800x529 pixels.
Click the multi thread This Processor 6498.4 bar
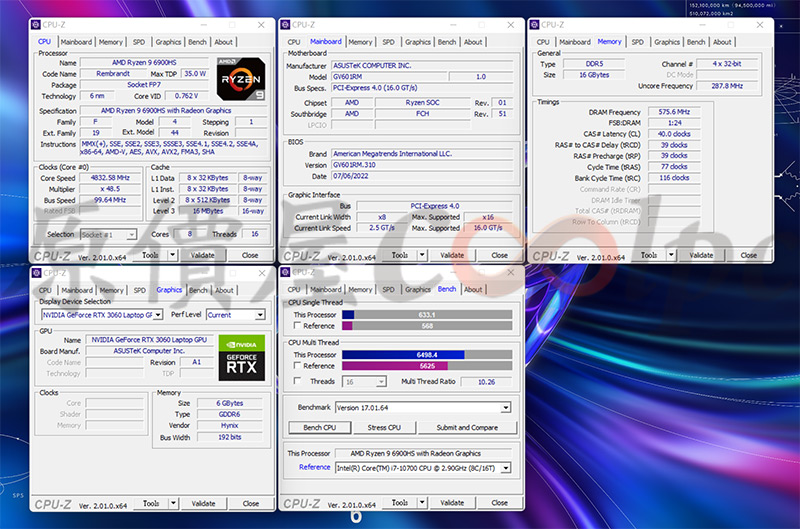pyautogui.click(x=427, y=355)
